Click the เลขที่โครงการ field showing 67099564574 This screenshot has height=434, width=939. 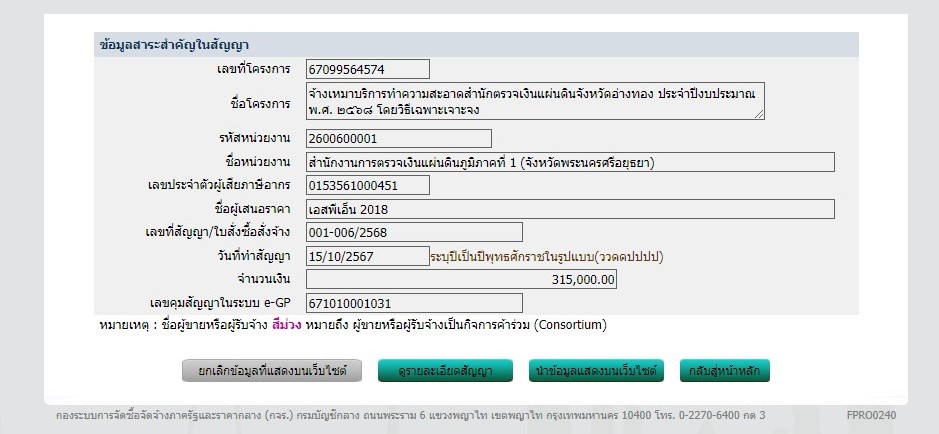click(x=367, y=69)
